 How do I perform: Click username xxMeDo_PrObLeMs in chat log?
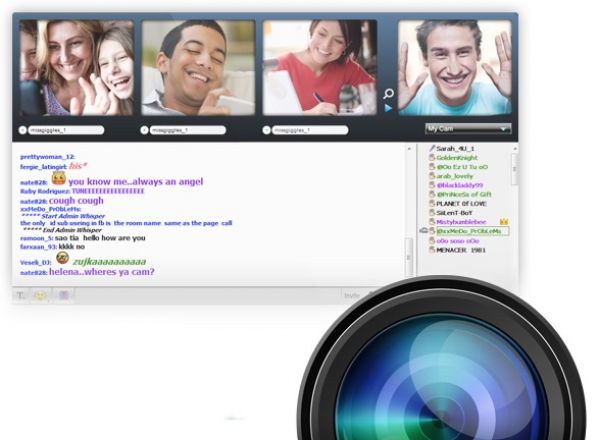[50, 209]
